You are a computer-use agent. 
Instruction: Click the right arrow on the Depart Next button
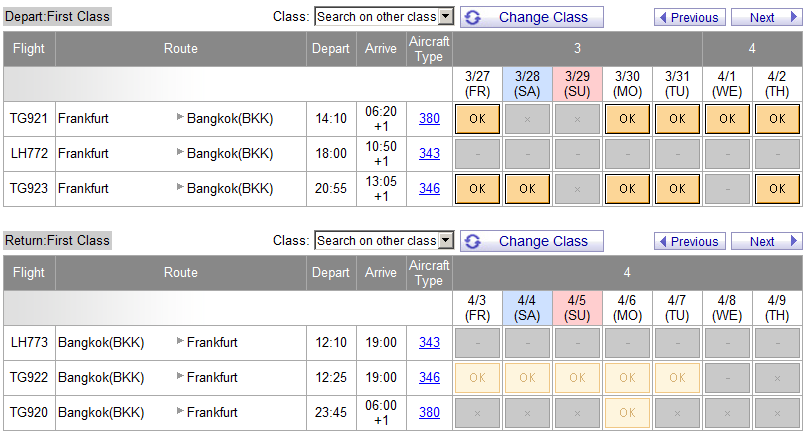coord(794,17)
